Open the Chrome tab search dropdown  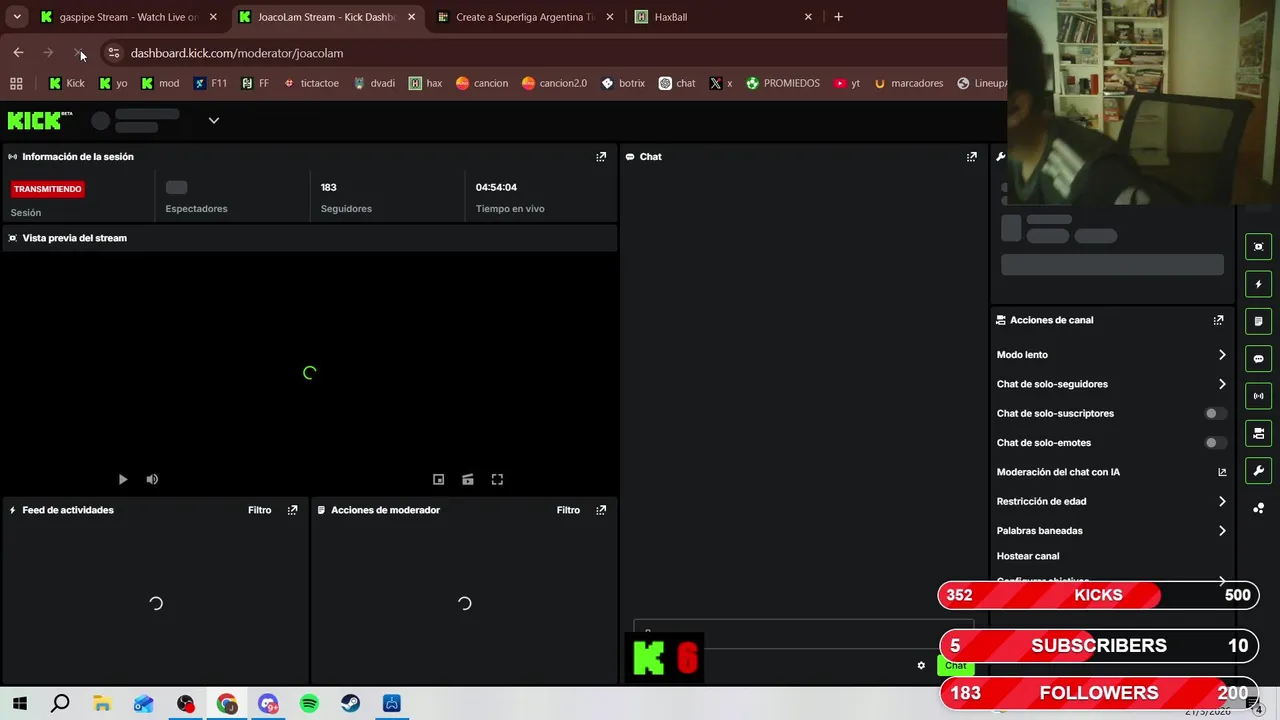[x=17, y=17]
